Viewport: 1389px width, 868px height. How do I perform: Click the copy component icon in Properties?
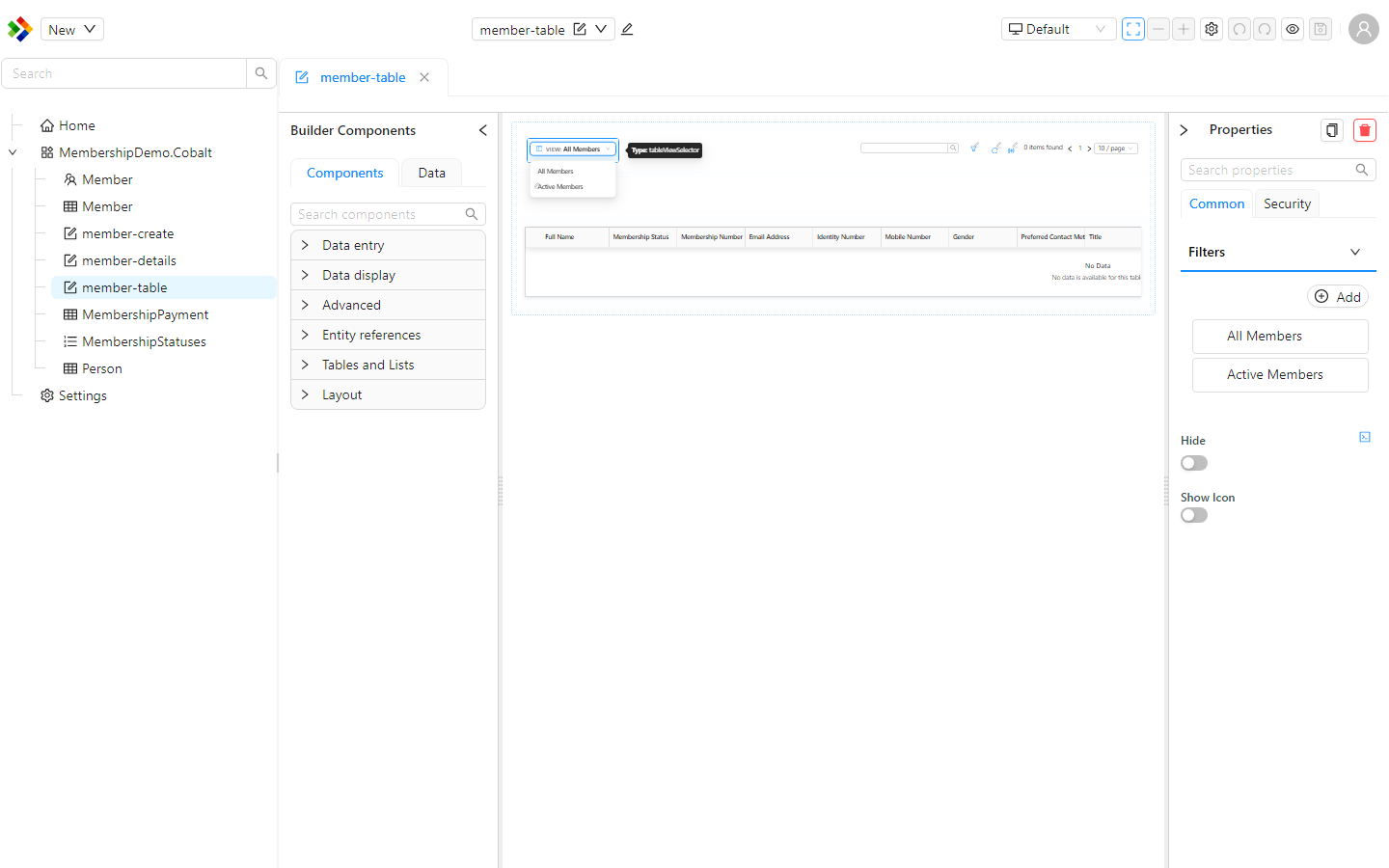click(1332, 130)
